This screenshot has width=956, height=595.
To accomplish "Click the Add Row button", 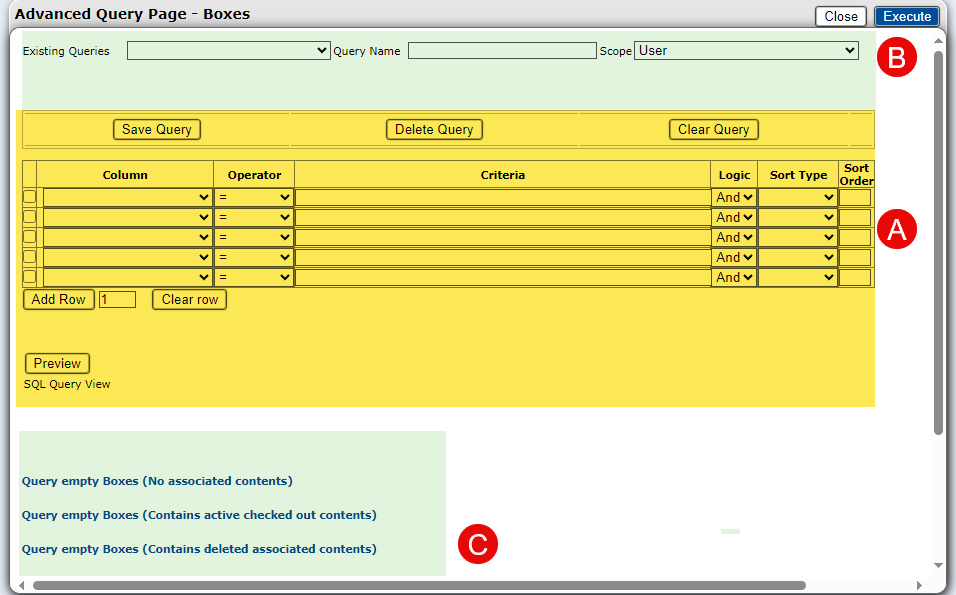I will click(58, 300).
